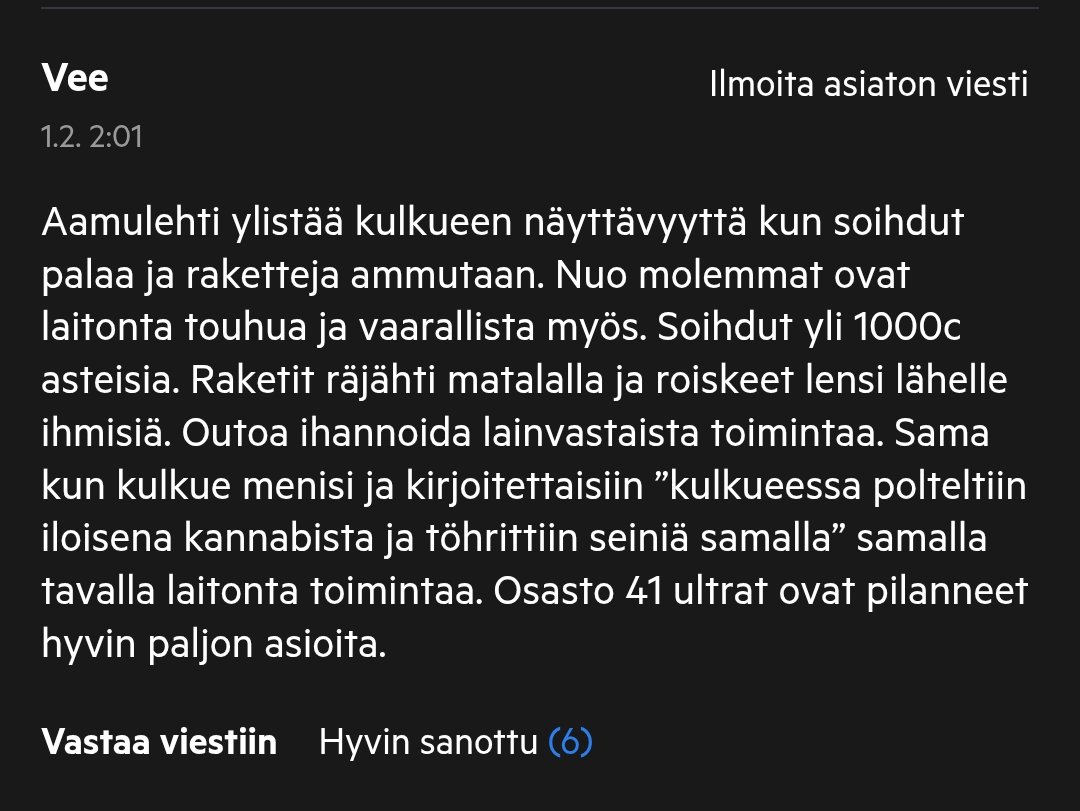Click the blue like count (6)
Image resolution: width=1080 pixels, height=811 pixels.
[571, 742]
